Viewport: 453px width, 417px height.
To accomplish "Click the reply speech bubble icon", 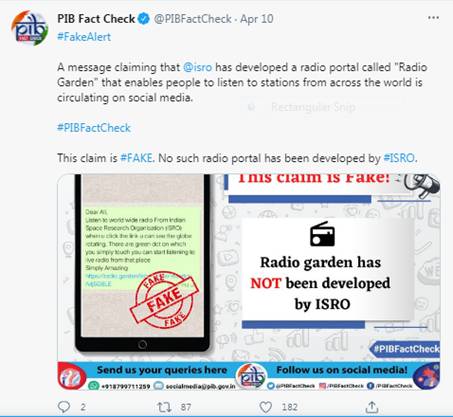I will pyautogui.click(x=64, y=407).
